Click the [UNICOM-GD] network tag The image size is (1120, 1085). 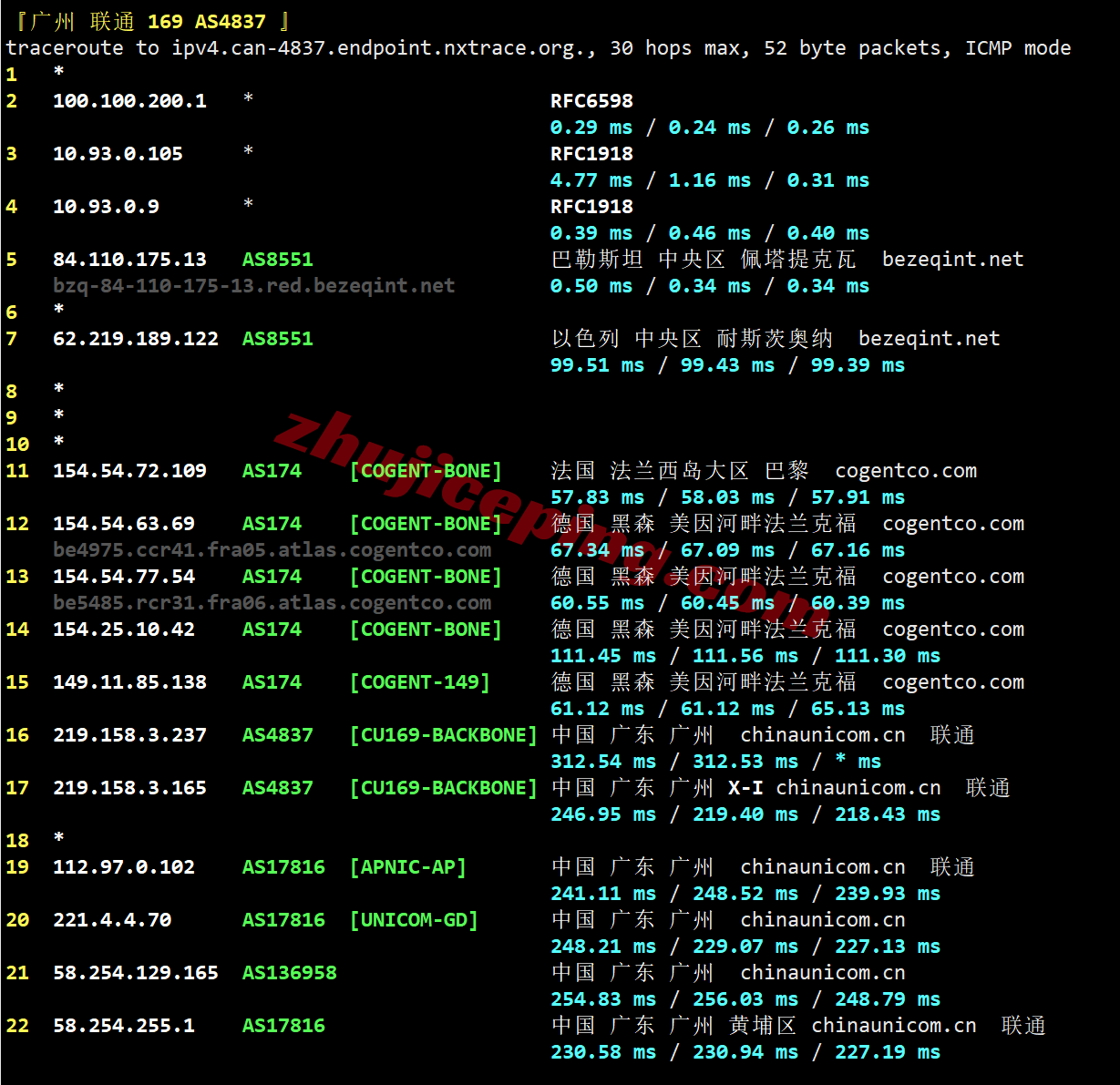414,920
